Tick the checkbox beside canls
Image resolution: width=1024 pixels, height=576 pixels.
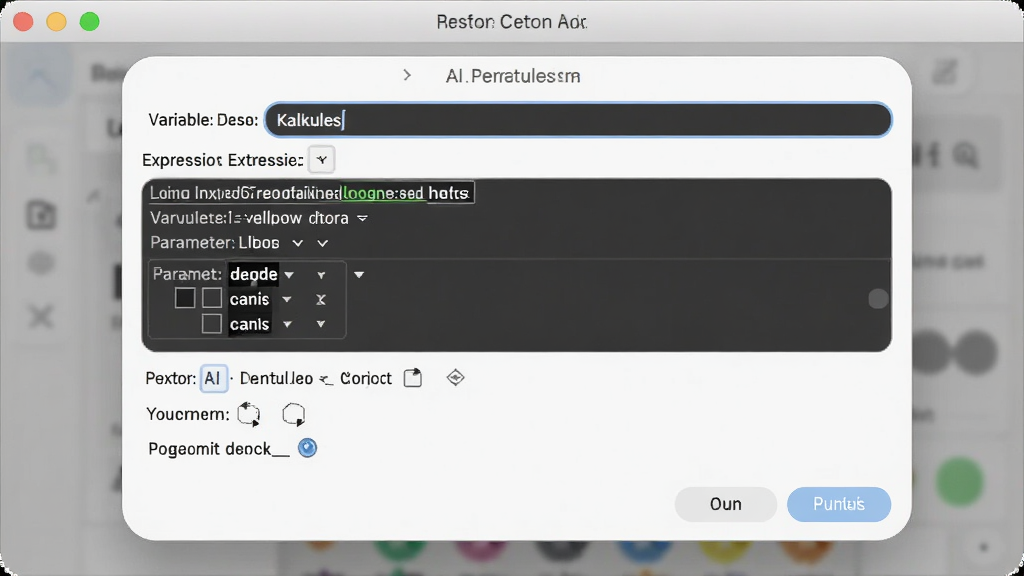pos(212,324)
